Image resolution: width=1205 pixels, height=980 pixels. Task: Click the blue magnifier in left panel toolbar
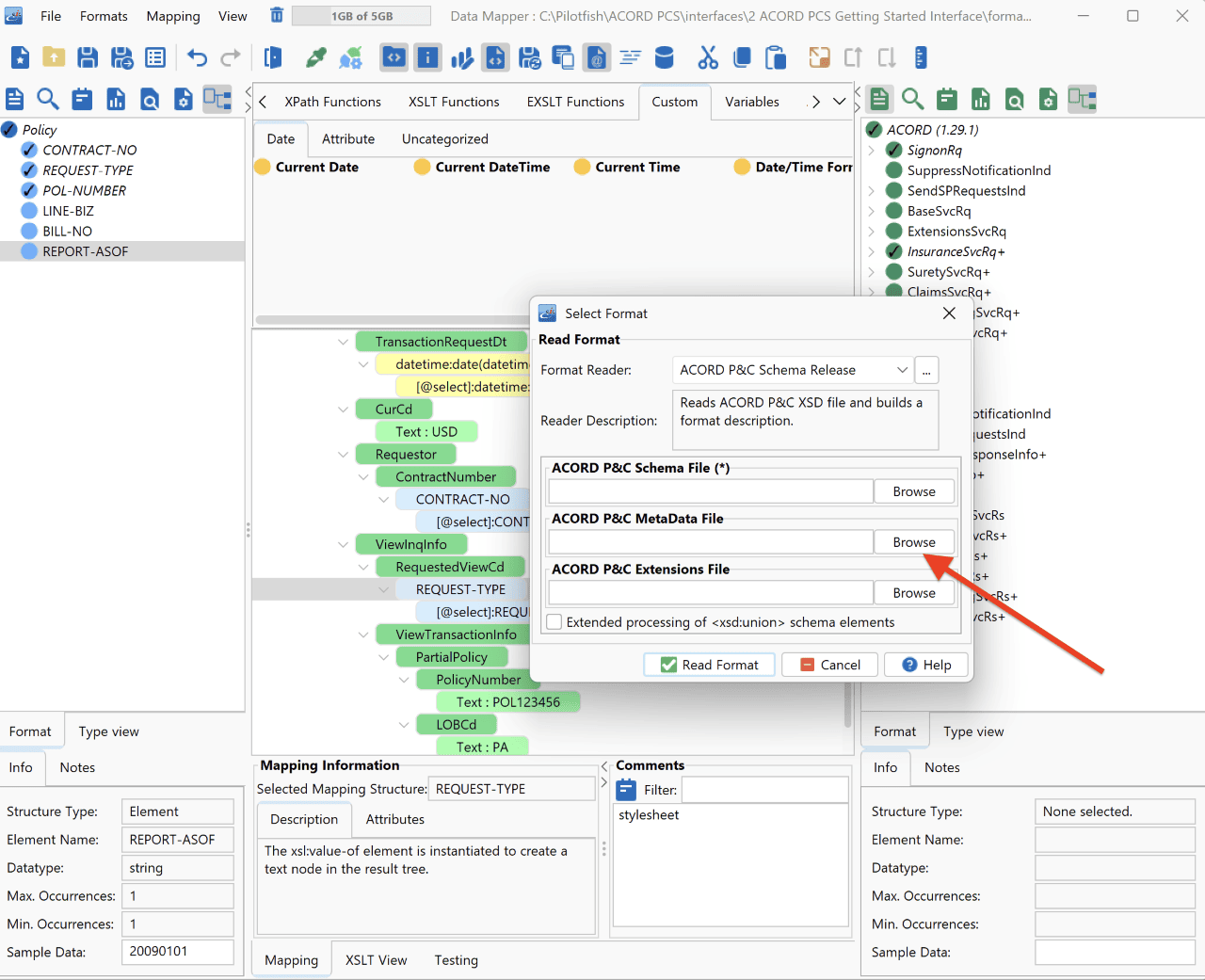click(x=48, y=99)
